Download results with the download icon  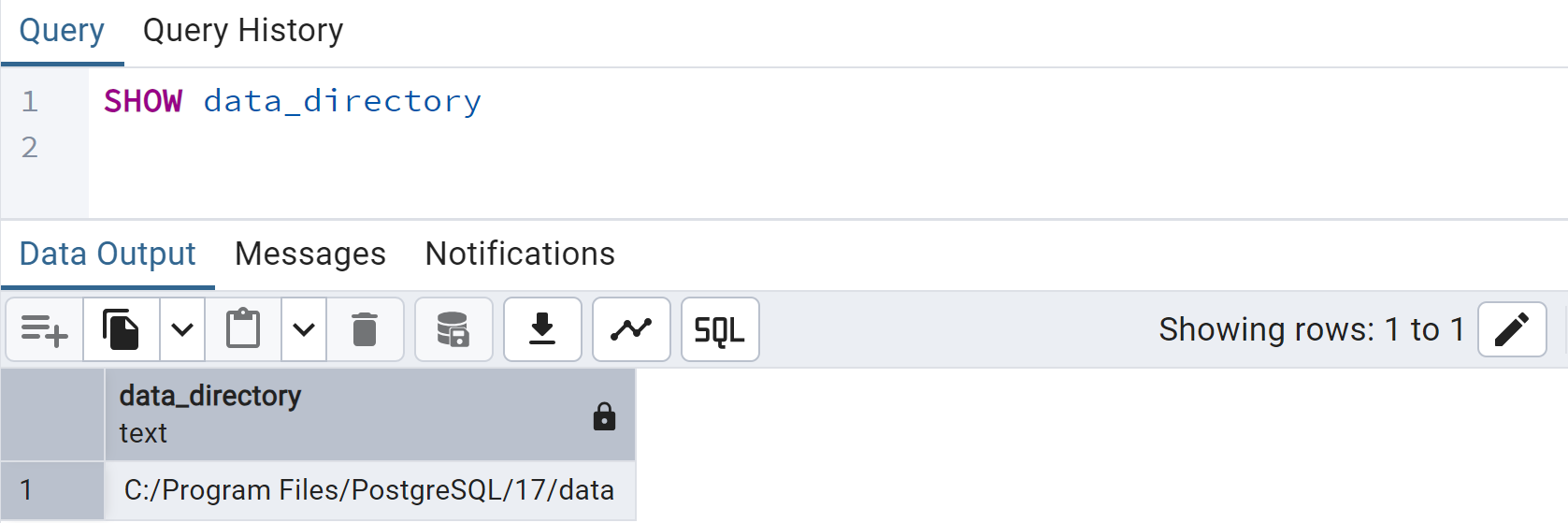pos(542,329)
